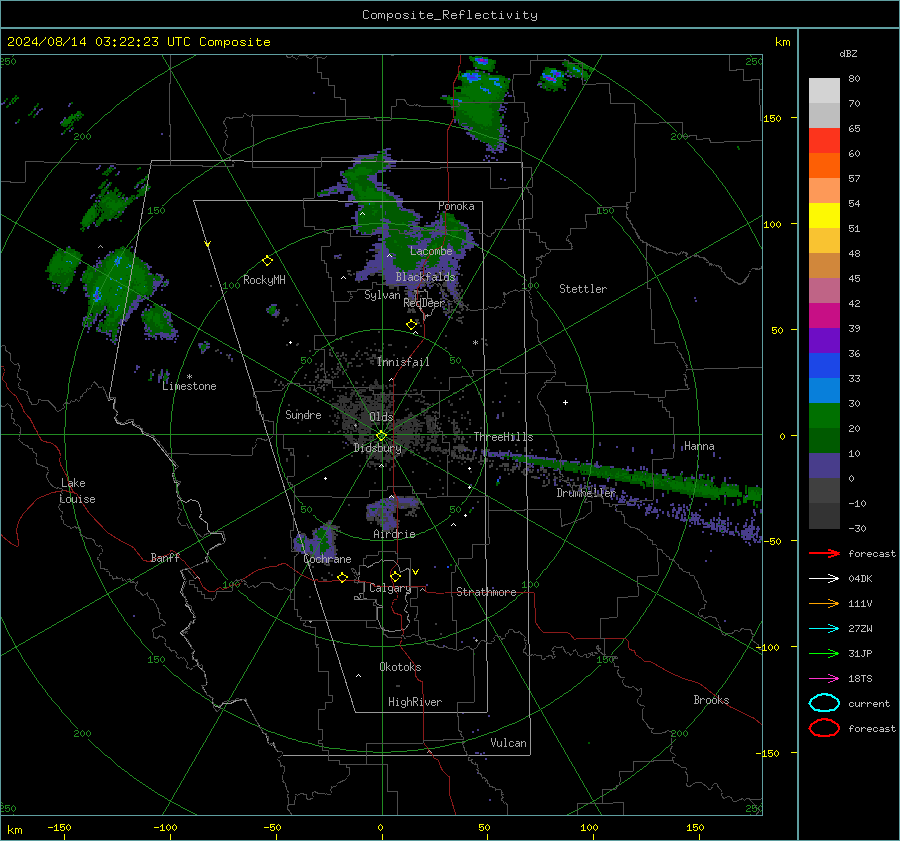Click the red 'forecast' ellipse icon
Image resolution: width=900 pixels, height=841 pixels.
click(x=824, y=728)
